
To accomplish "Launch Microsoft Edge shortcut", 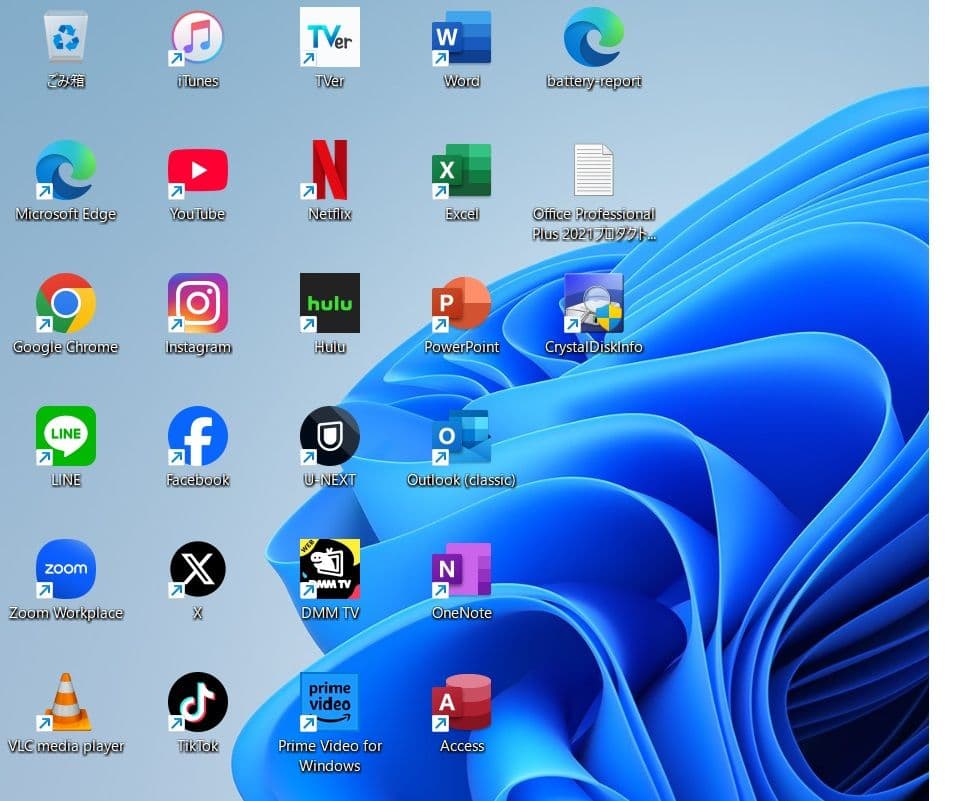I will pyautogui.click(x=66, y=170).
